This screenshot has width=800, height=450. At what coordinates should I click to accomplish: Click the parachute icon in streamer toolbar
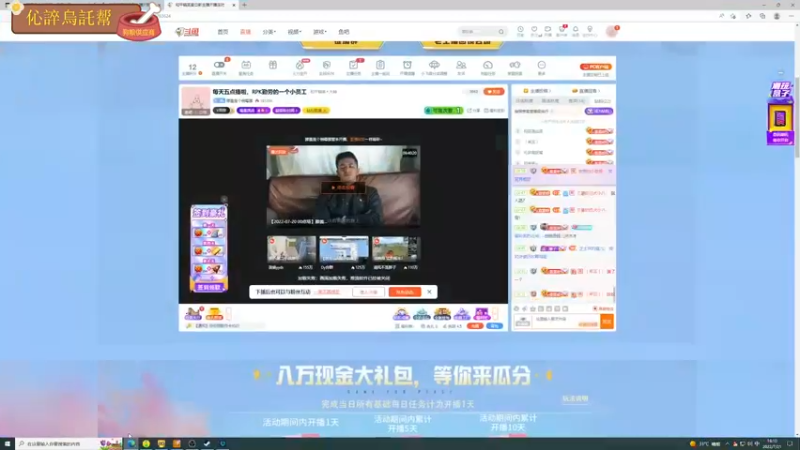point(434,65)
